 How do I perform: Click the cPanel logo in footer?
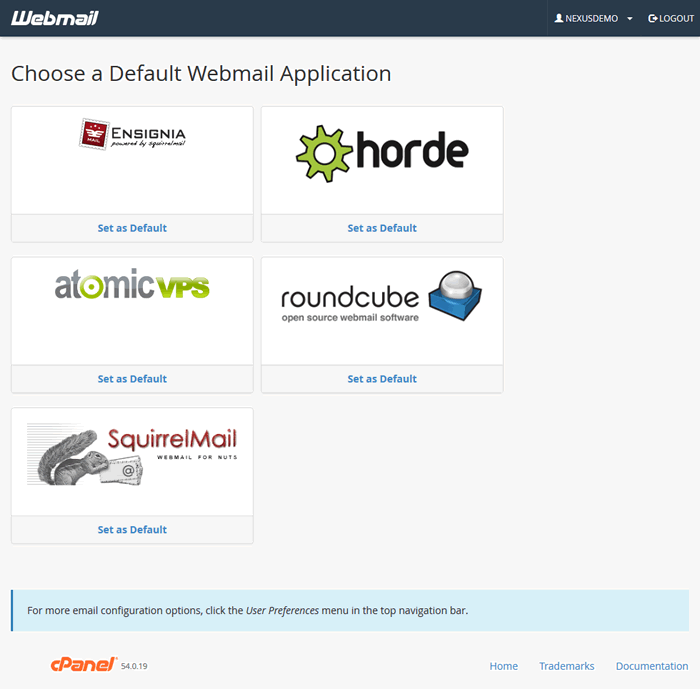coord(84,664)
